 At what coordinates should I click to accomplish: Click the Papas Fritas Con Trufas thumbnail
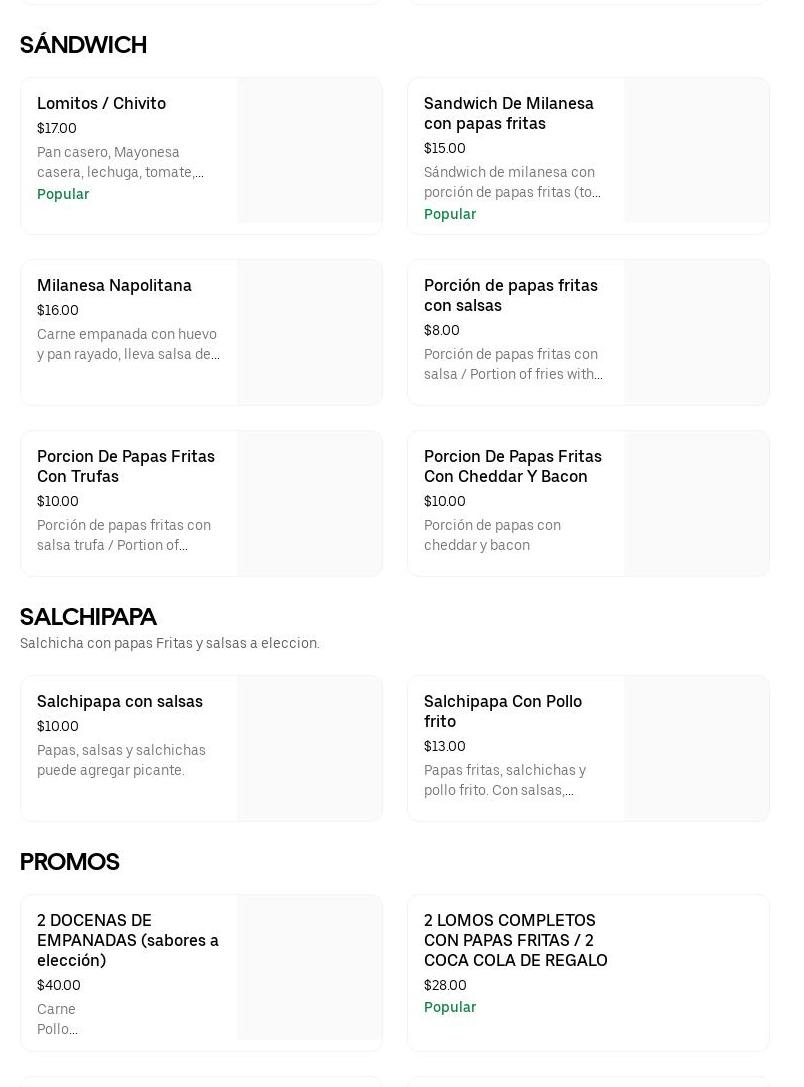[x=309, y=504]
